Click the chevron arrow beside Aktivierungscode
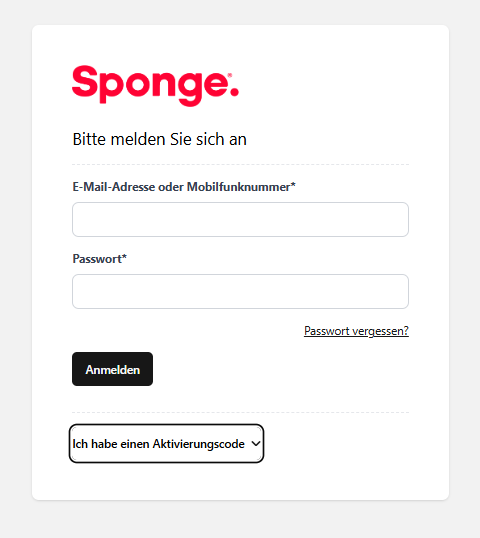Screen dimensions: 480x538 pyautogui.click(x=256, y=443)
